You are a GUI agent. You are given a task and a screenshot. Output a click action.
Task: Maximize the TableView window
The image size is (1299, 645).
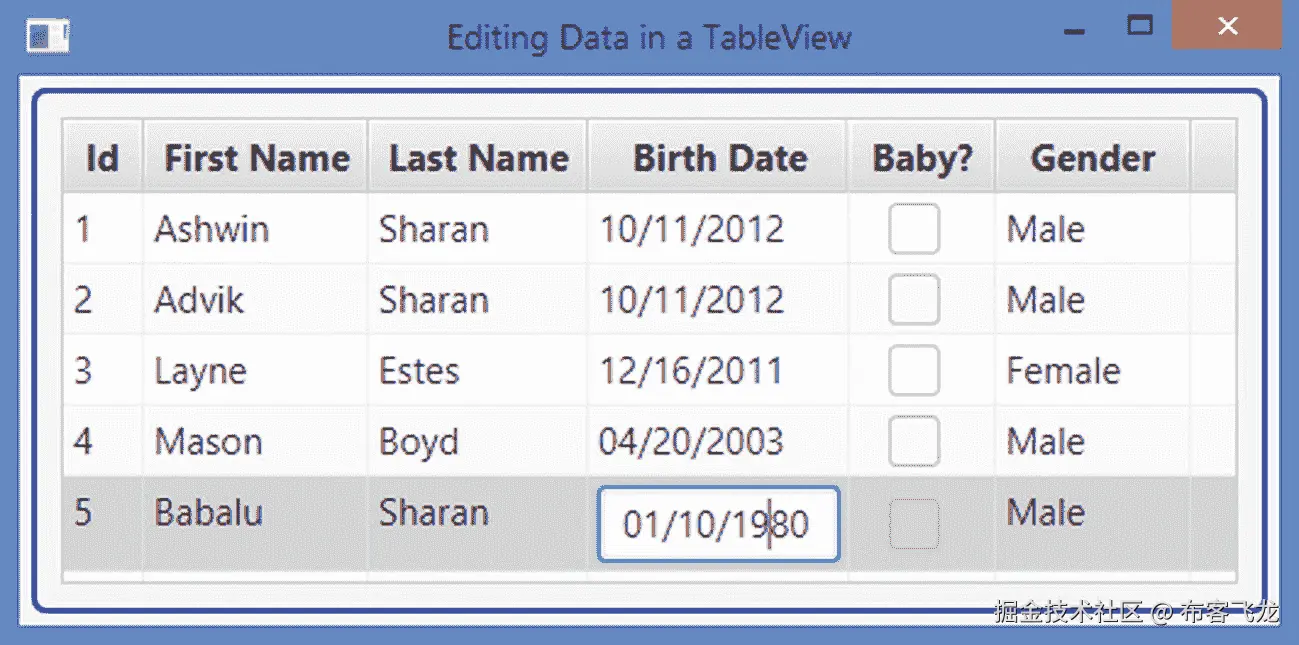[1139, 26]
